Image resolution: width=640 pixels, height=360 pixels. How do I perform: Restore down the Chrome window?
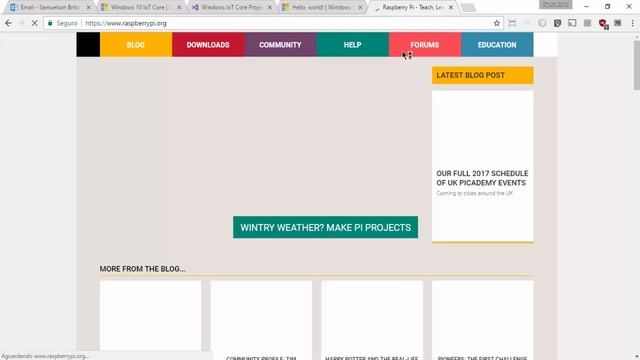pos(608,7)
